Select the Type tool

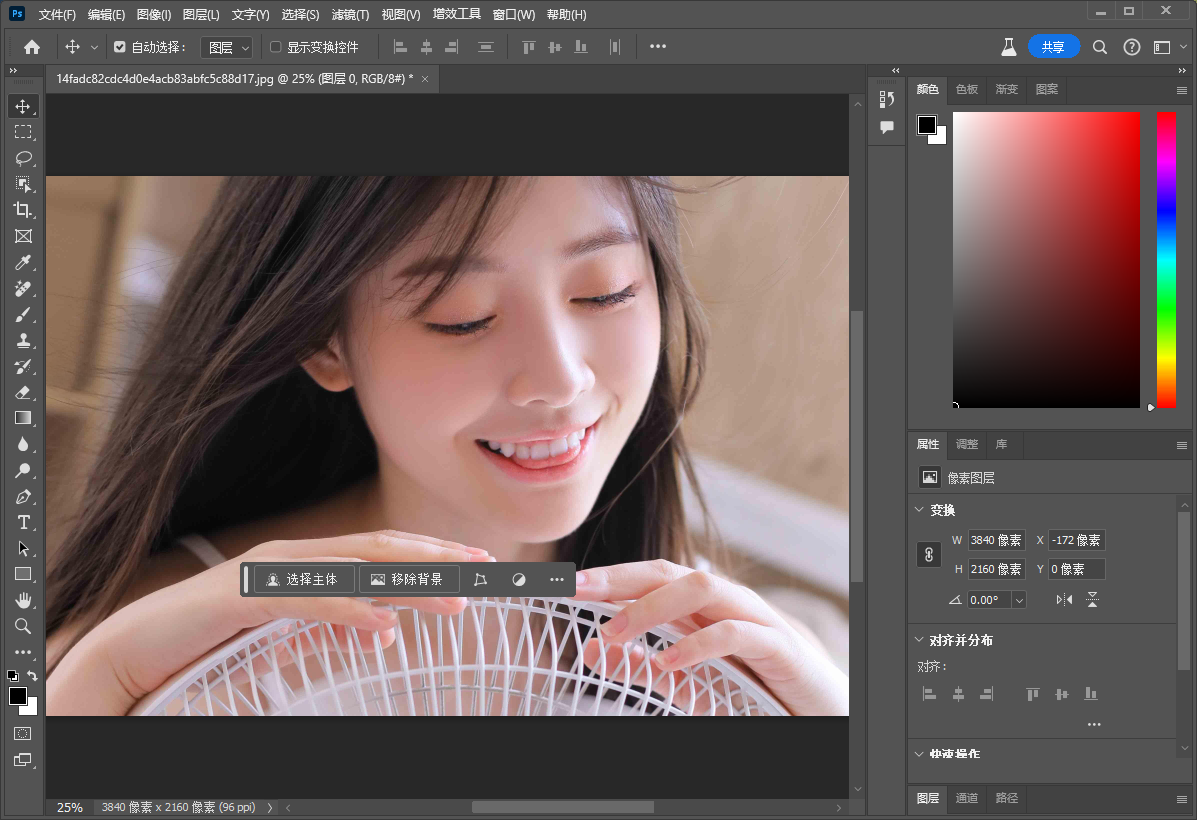(24, 522)
